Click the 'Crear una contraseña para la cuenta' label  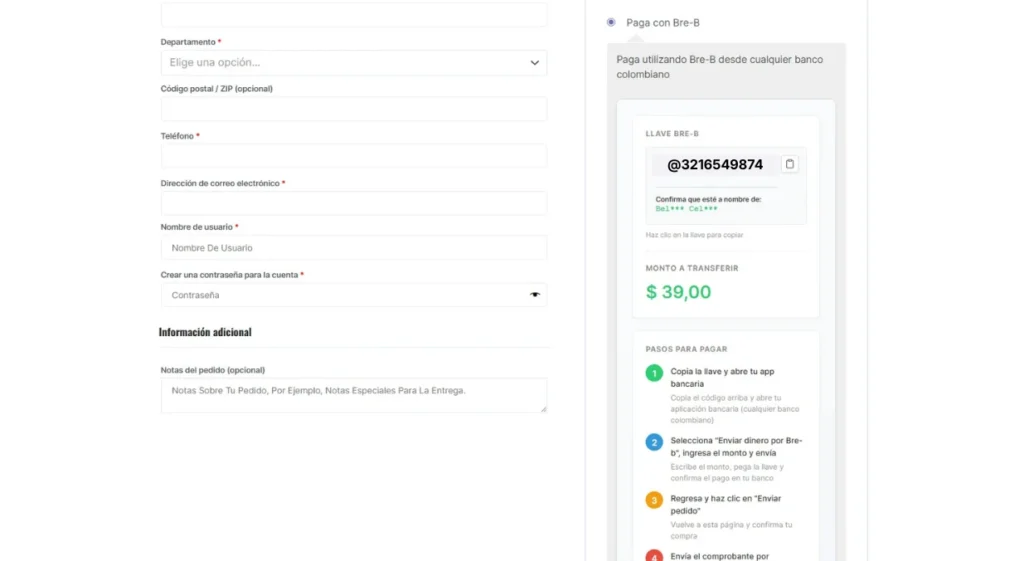pos(230,275)
